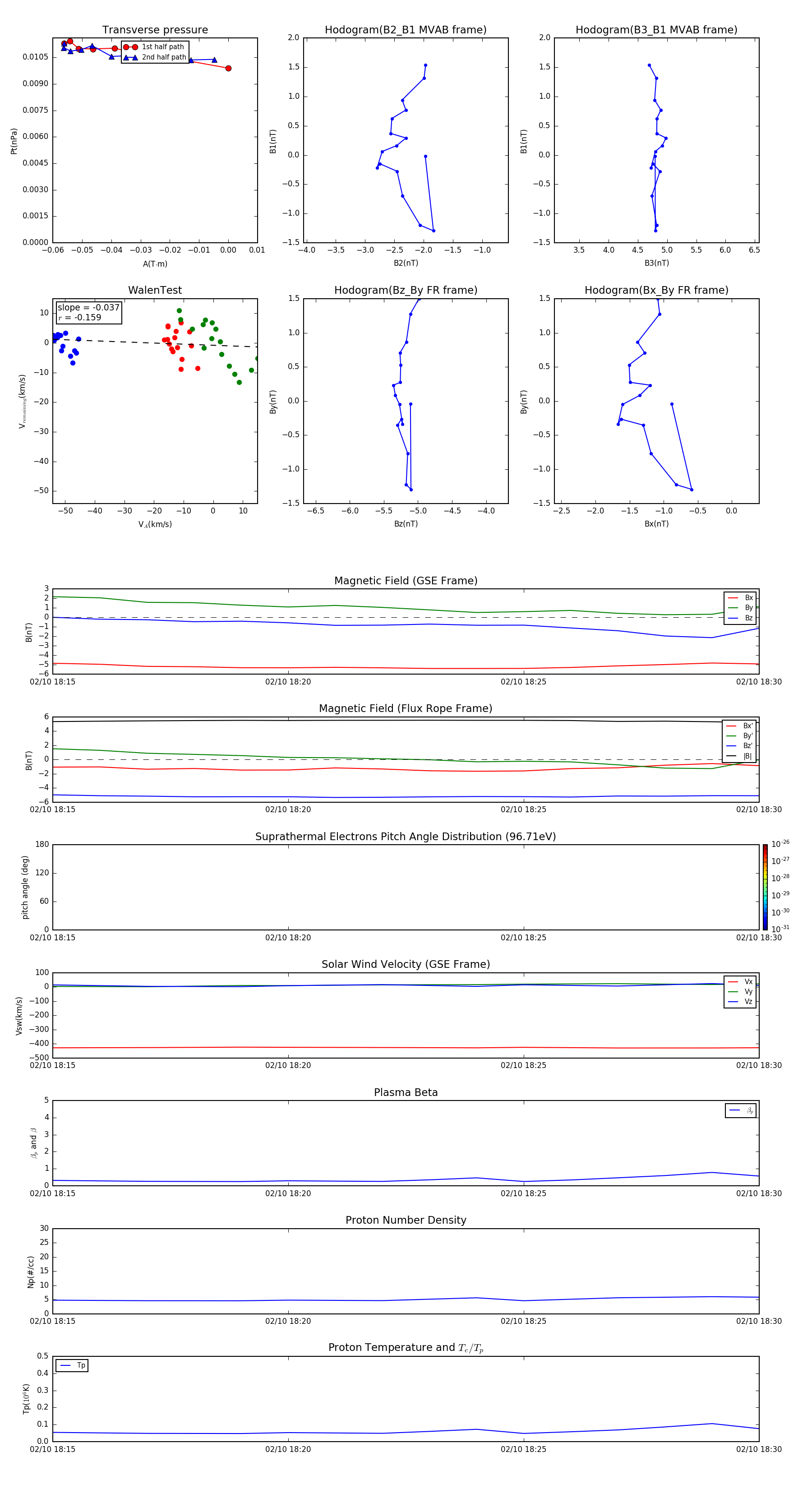Click the "B2(nT)" x-axis label
This screenshot has height=1489, width=812.
(406, 263)
